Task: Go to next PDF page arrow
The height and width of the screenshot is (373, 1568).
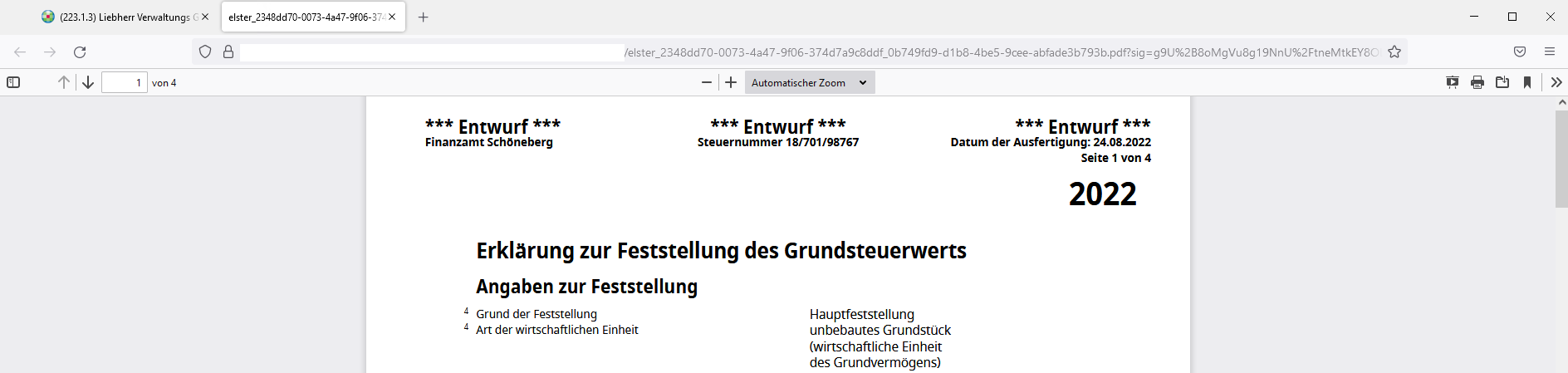Action: [x=87, y=82]
